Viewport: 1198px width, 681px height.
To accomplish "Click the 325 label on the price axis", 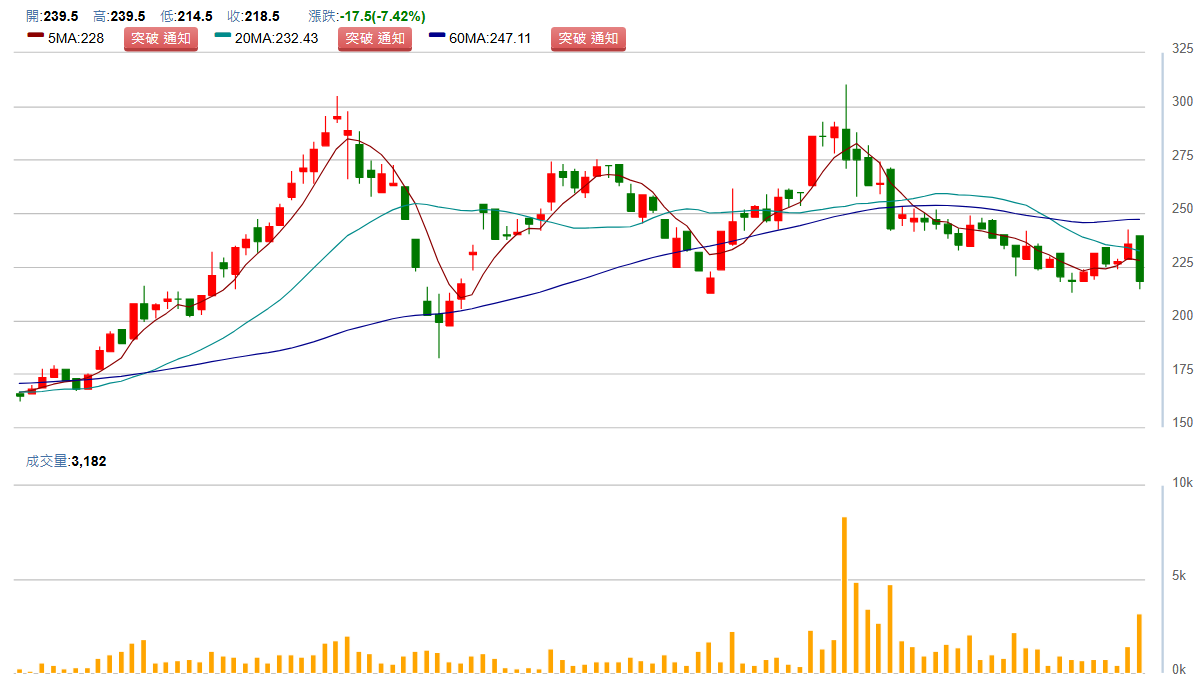I will click(1181, 48).
